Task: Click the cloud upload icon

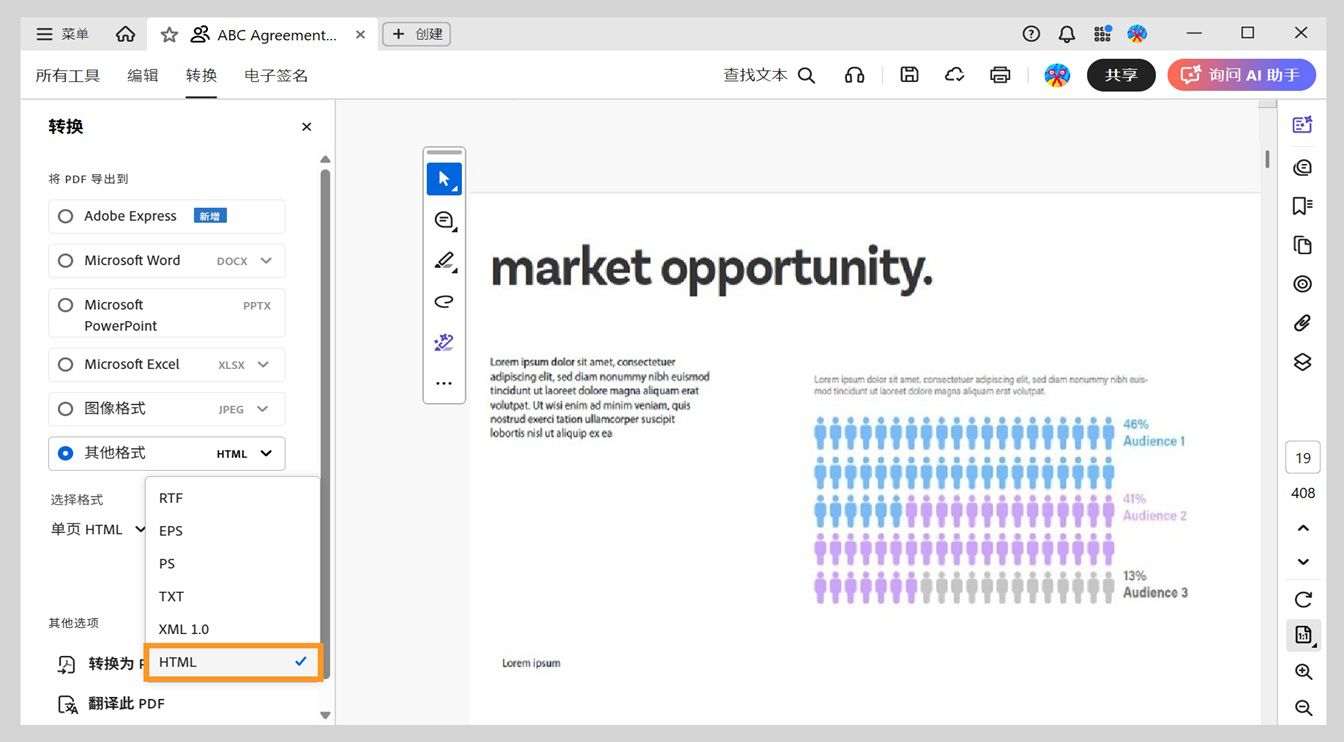Action: tap(954, 74)
